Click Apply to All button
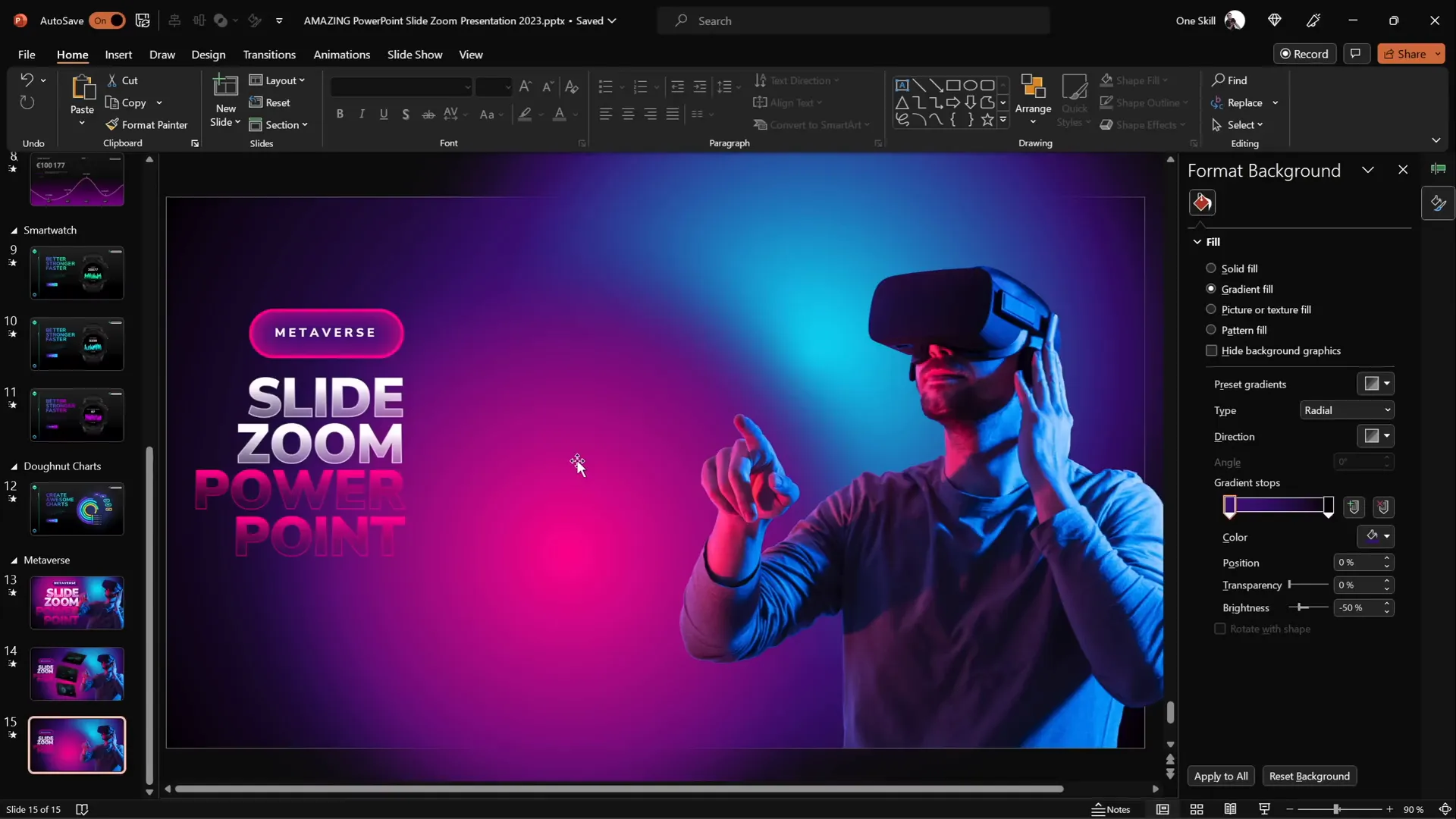This screenshot has height=819, width=1456. pyautogui.click(x=1220, y=776)
